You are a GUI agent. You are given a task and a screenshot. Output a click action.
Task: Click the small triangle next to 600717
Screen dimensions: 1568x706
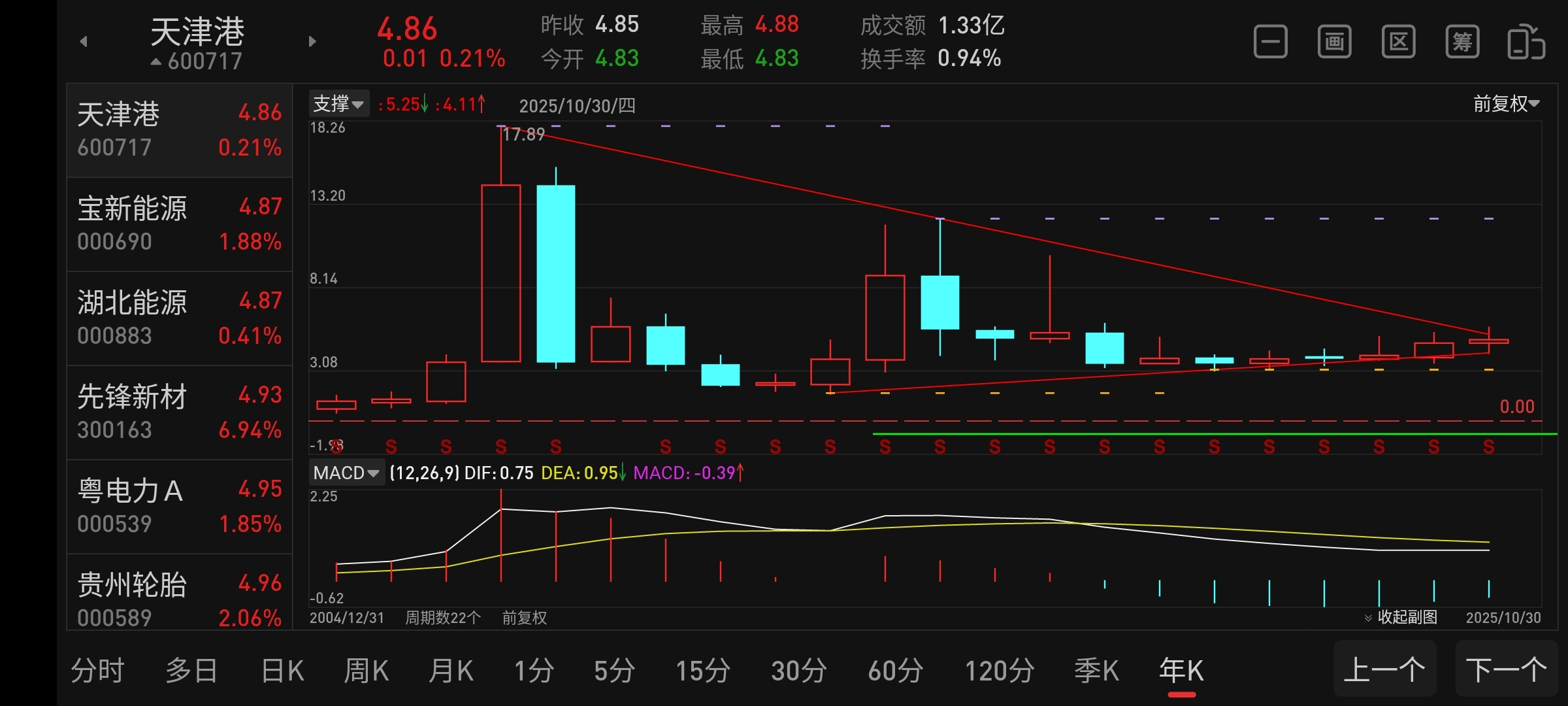(156, 62)
